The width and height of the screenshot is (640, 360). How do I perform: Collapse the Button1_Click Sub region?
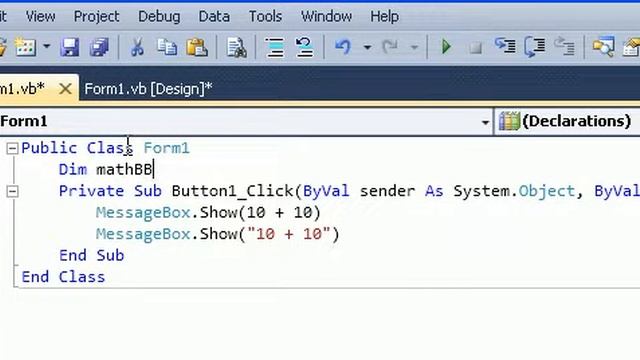pyautogui.click(x=12, y=191)
